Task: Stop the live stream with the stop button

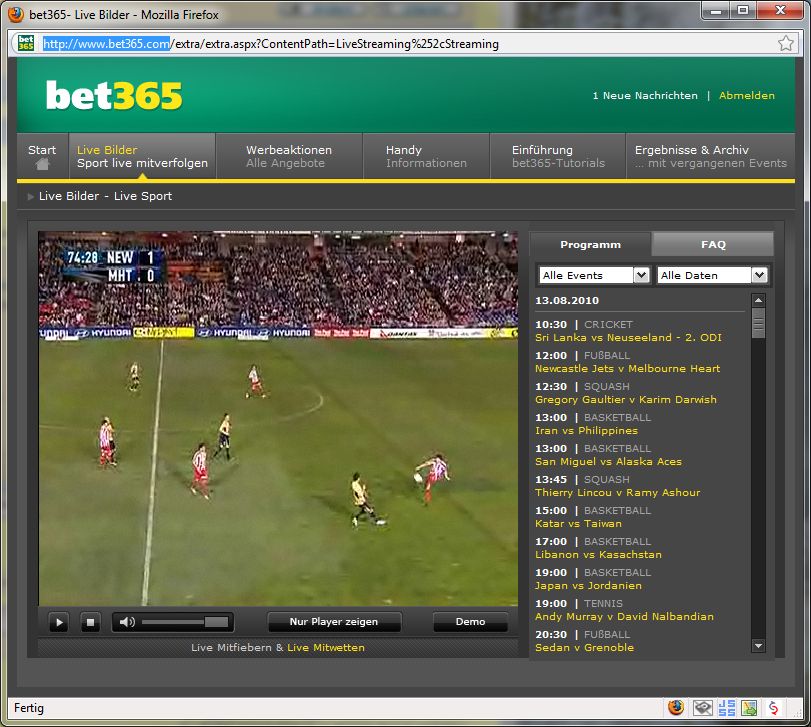Action: click(x=90, y=622)
